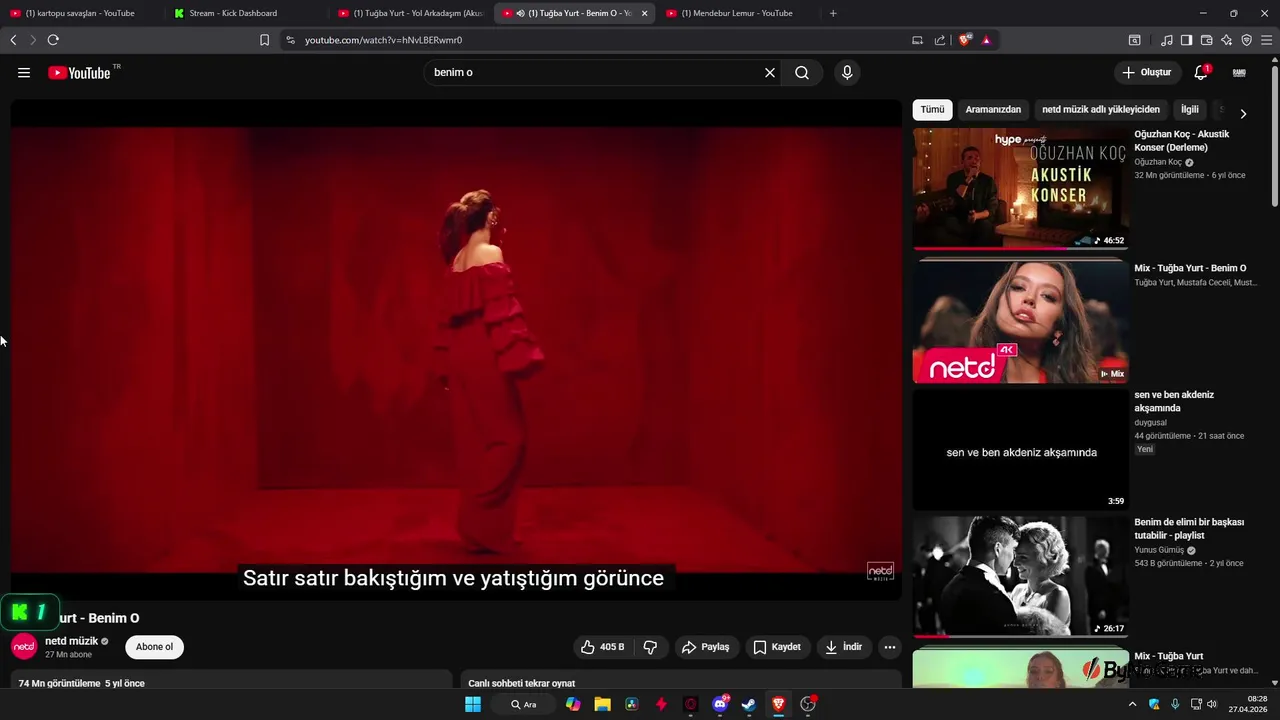This screenshot has height=720, width=1280.
Task: Open the netd müzik channel name link
Action: 71,641
